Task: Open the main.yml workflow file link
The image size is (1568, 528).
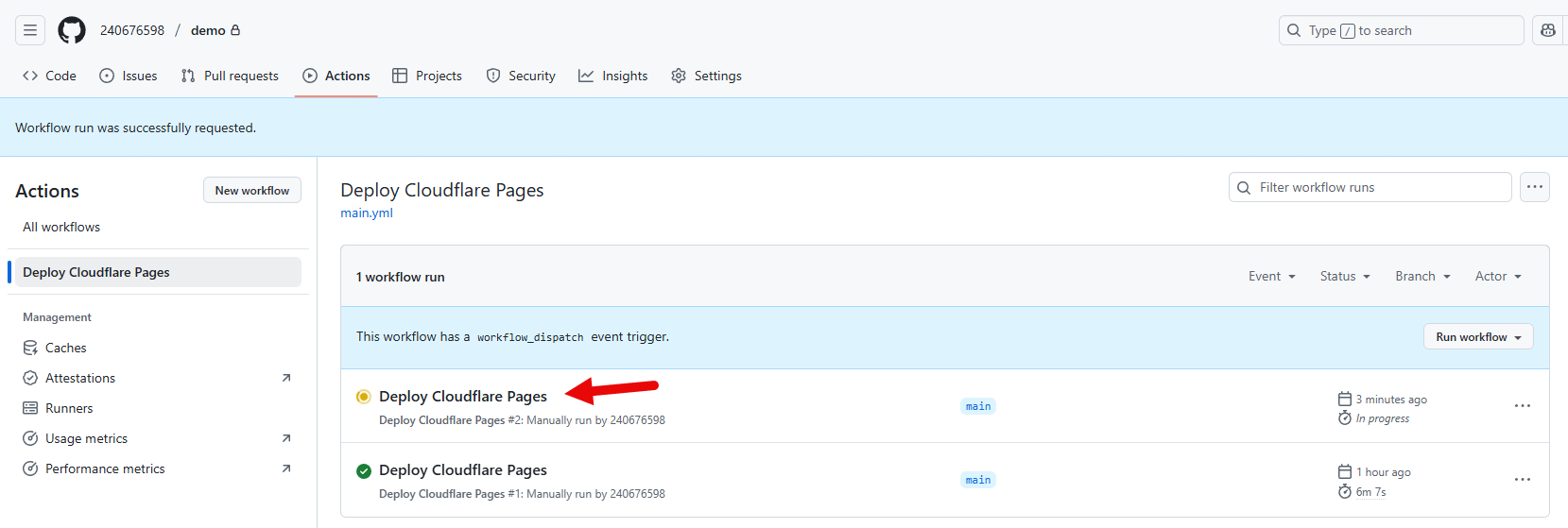Action: click(367, 213)
